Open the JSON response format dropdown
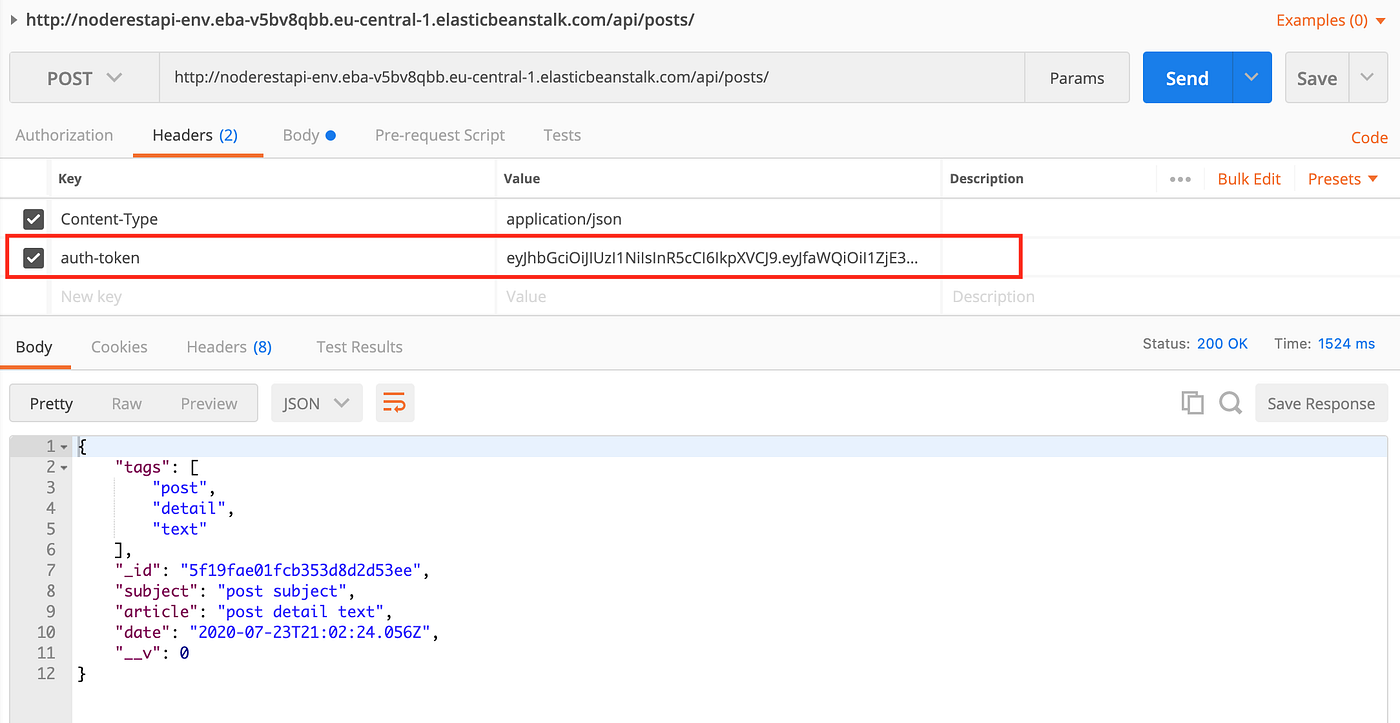Screen dimensions: 1400x723 tap(316, 402)
